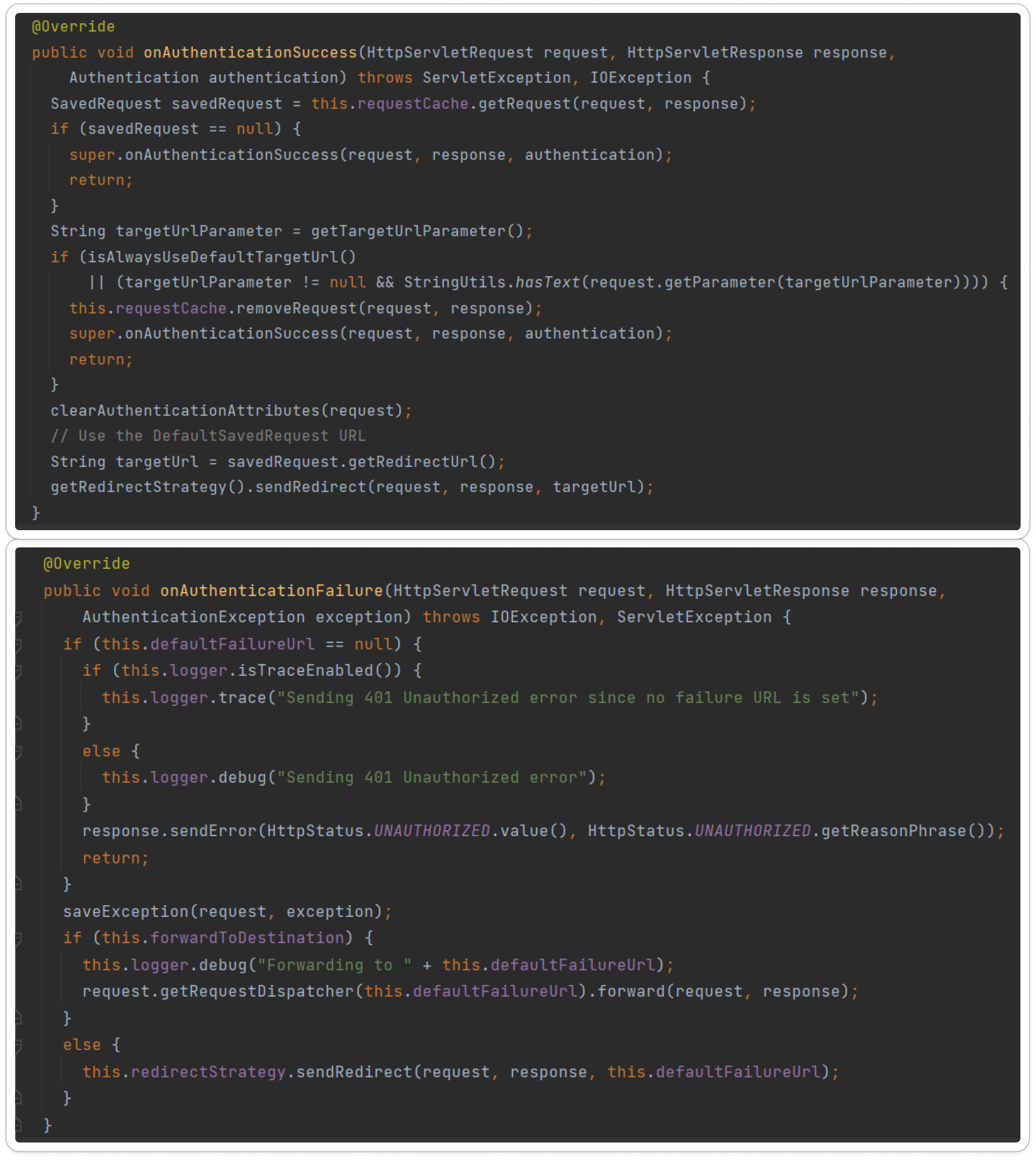This screenshot has width=1036, height=1160.
Task: Collapse fold marker beside 'if (this.defaultFailureUrl == null)'
Action: tap(18, 645)
